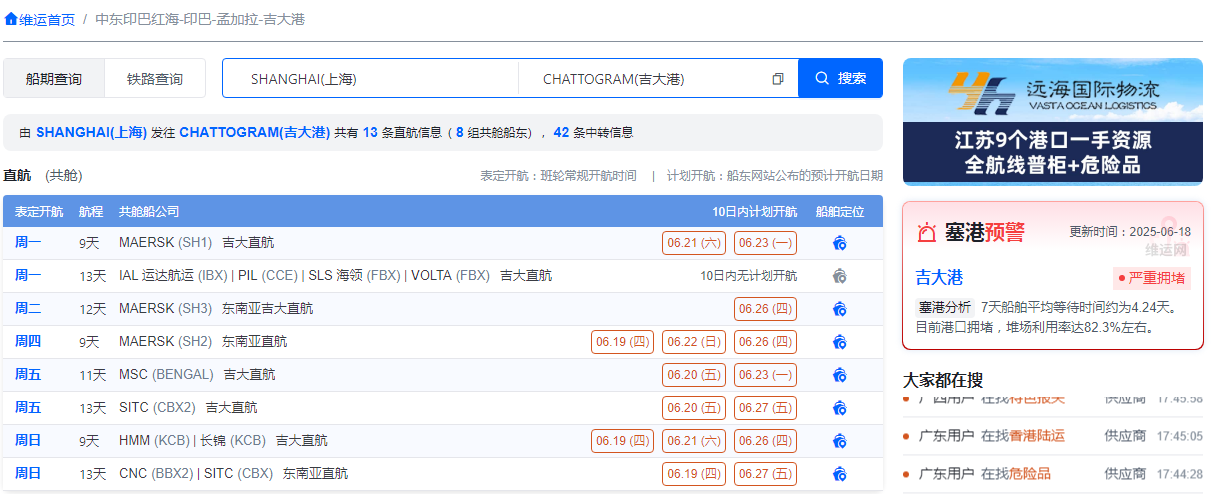
Task: Click HMM (KCB) carrier entry
Action: (x=154, y=440)
